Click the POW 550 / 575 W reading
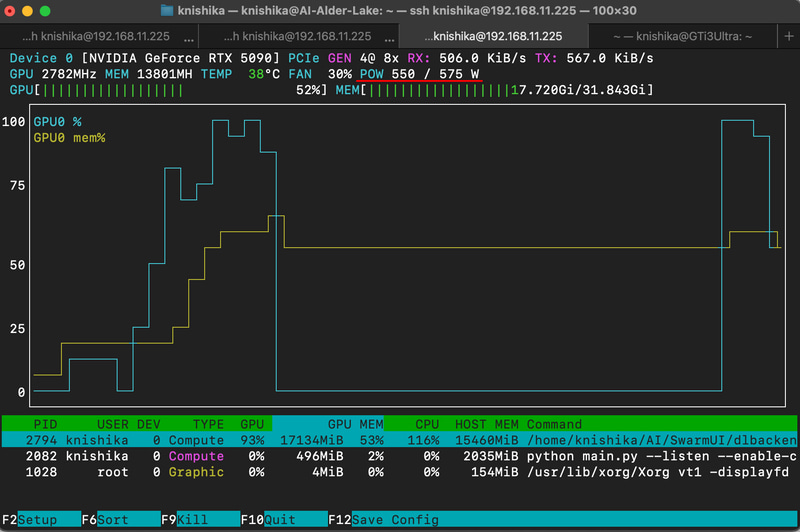The height and width of the screenshot is (532, 800). click(419, 74)
